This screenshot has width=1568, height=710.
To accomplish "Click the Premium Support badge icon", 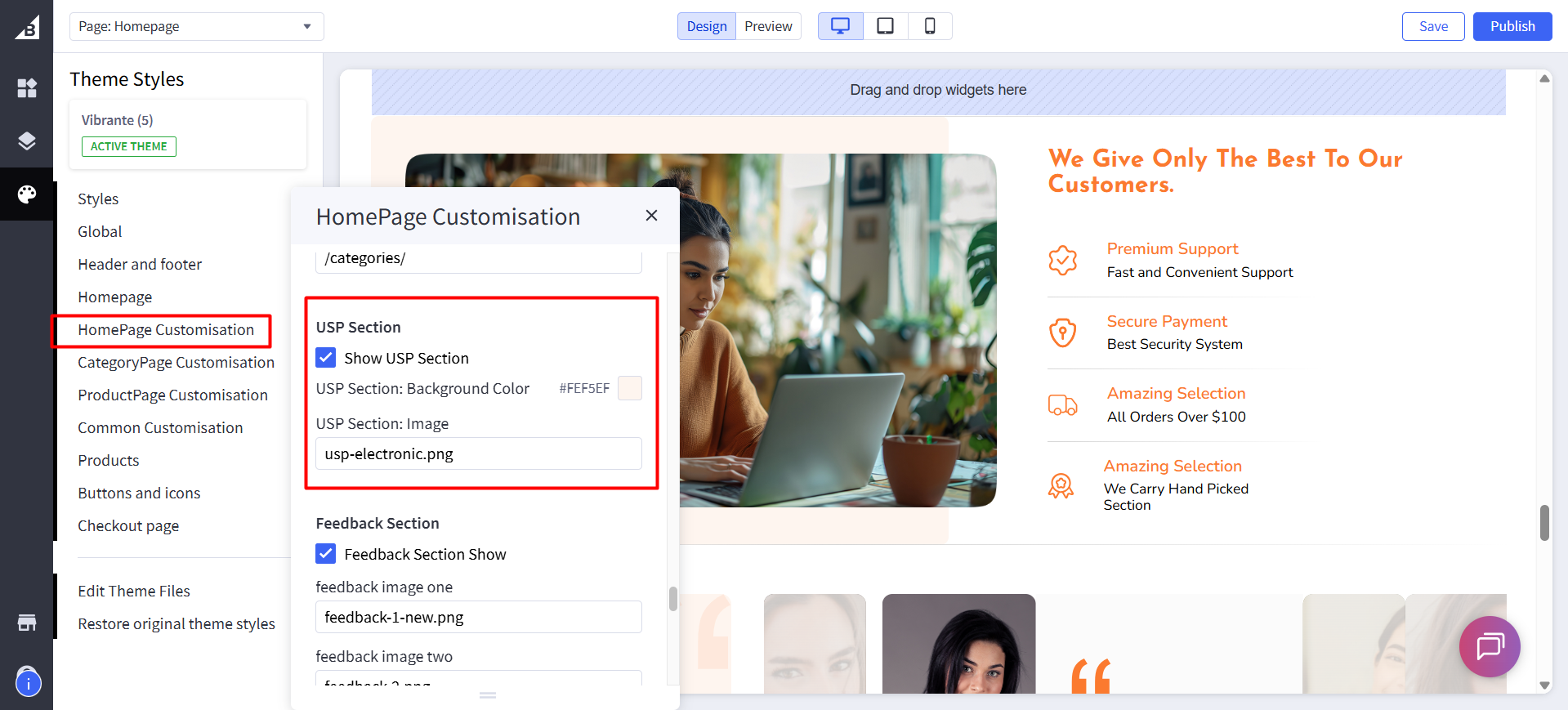I will [x=1062, y=261].
